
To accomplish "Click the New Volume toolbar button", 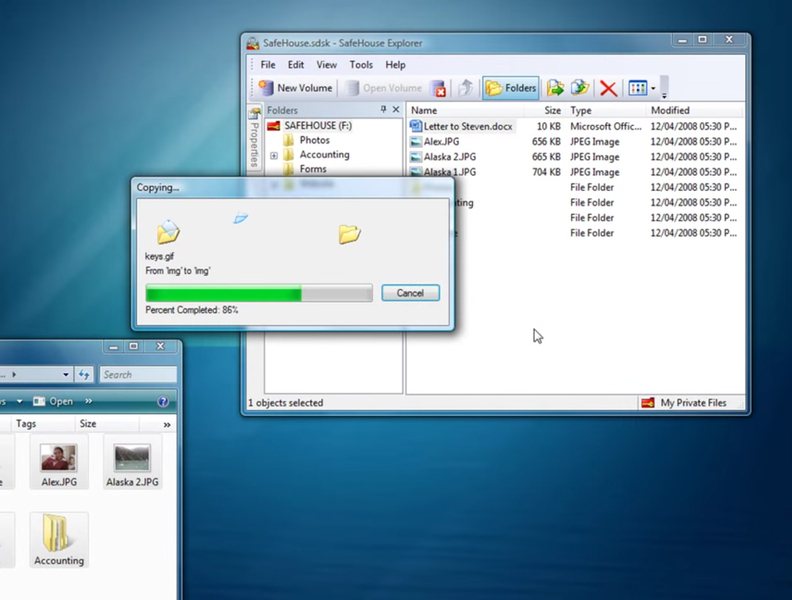I will (295, 88).
